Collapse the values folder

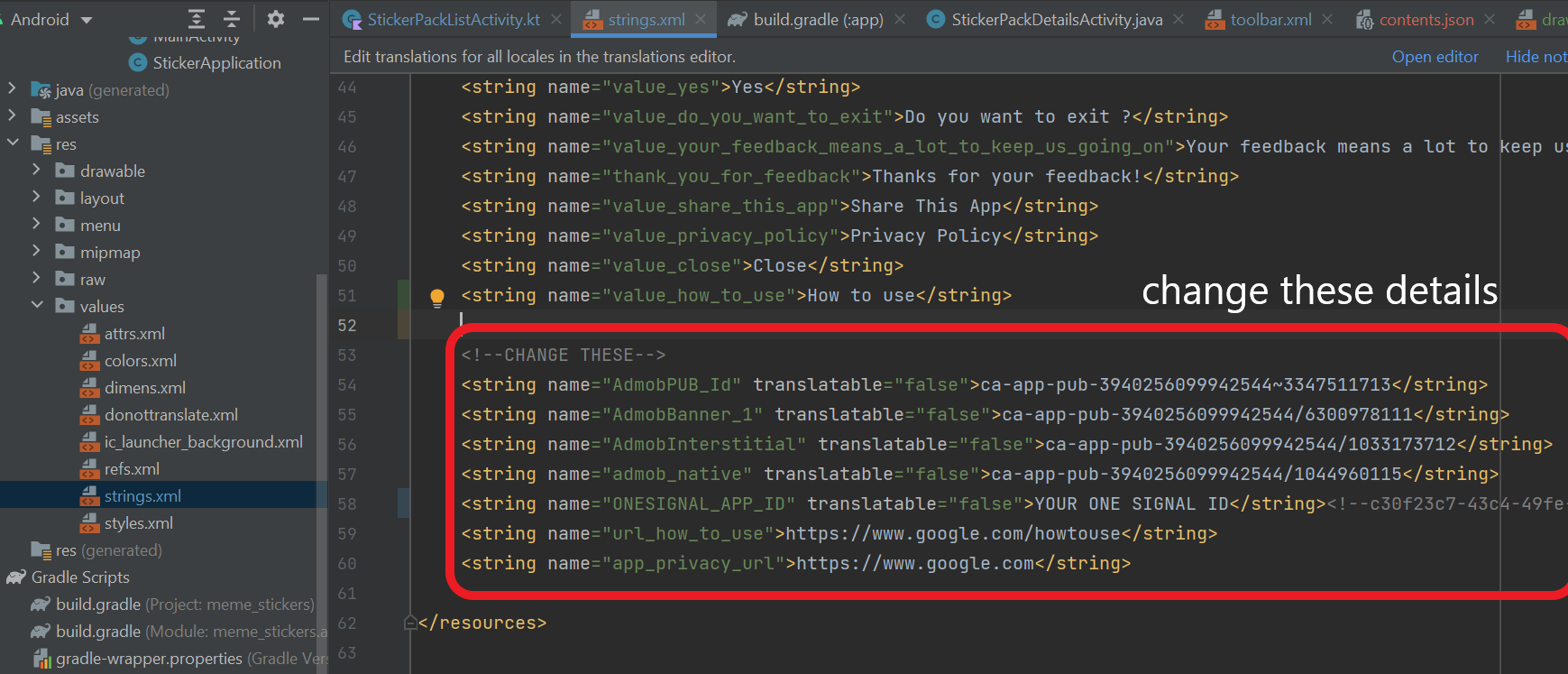tap(37, 306)
